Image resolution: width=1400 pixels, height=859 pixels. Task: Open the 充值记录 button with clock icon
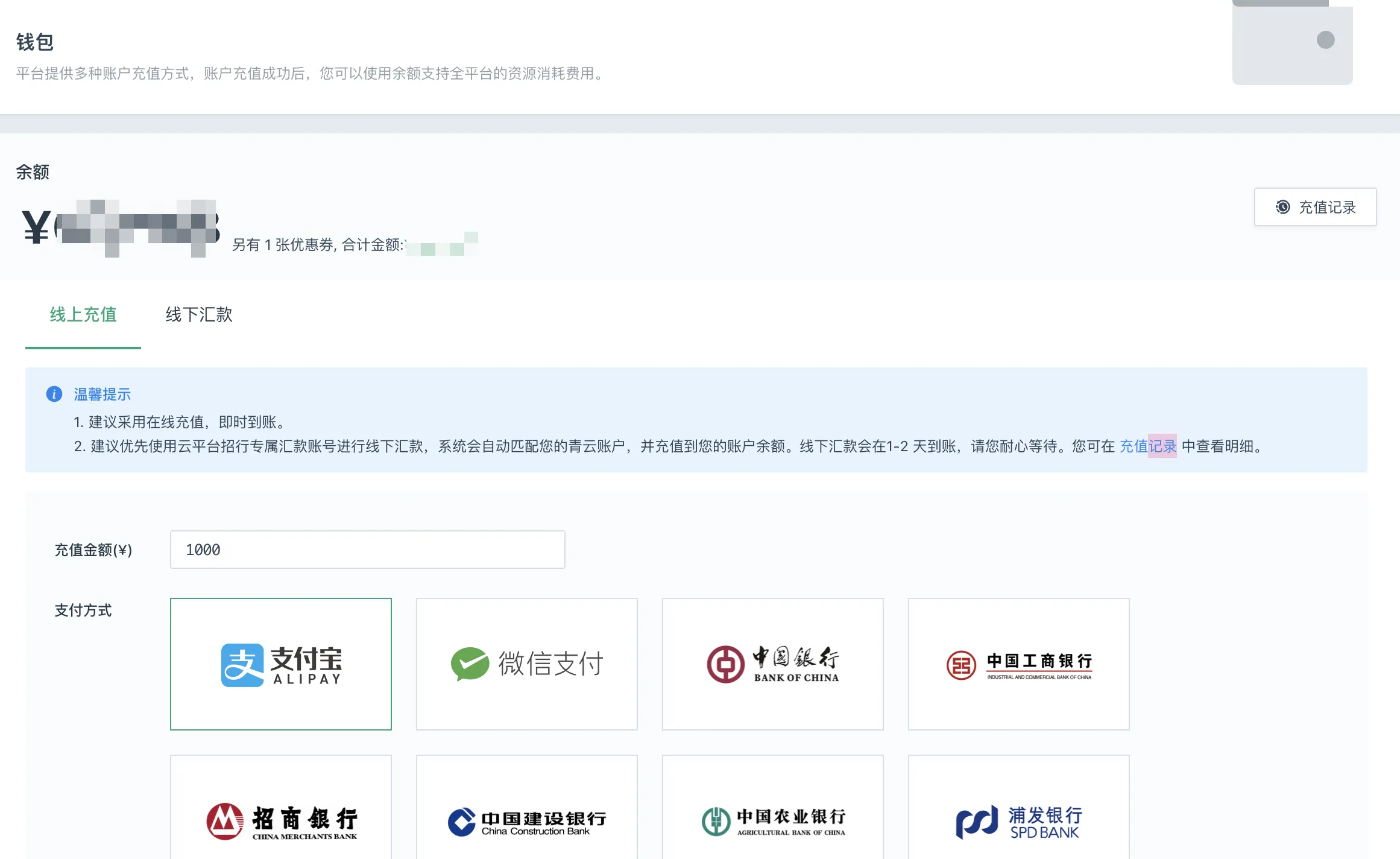[x=1315, y=207]
